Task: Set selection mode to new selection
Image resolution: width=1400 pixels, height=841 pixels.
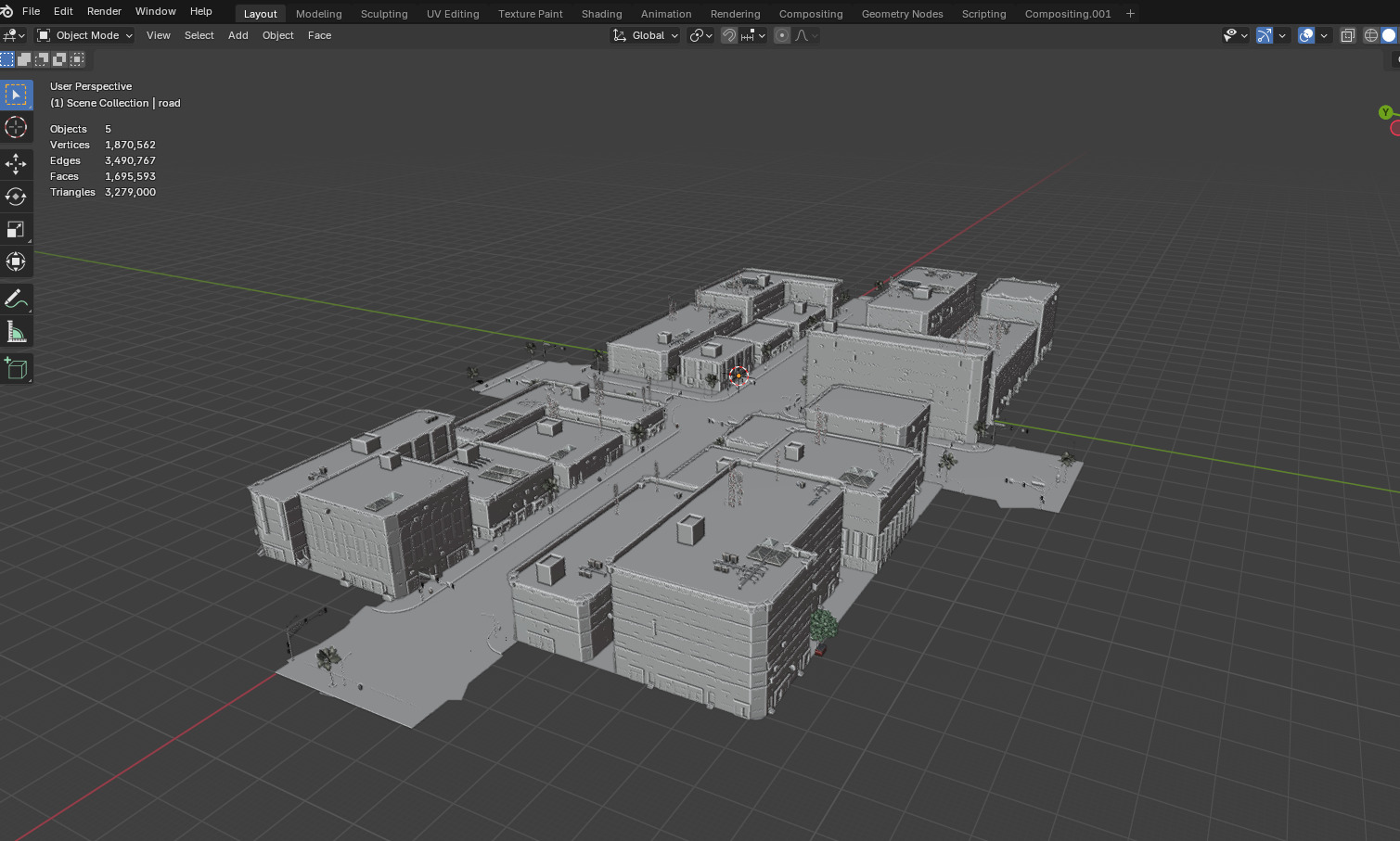Action: (7, 59)
